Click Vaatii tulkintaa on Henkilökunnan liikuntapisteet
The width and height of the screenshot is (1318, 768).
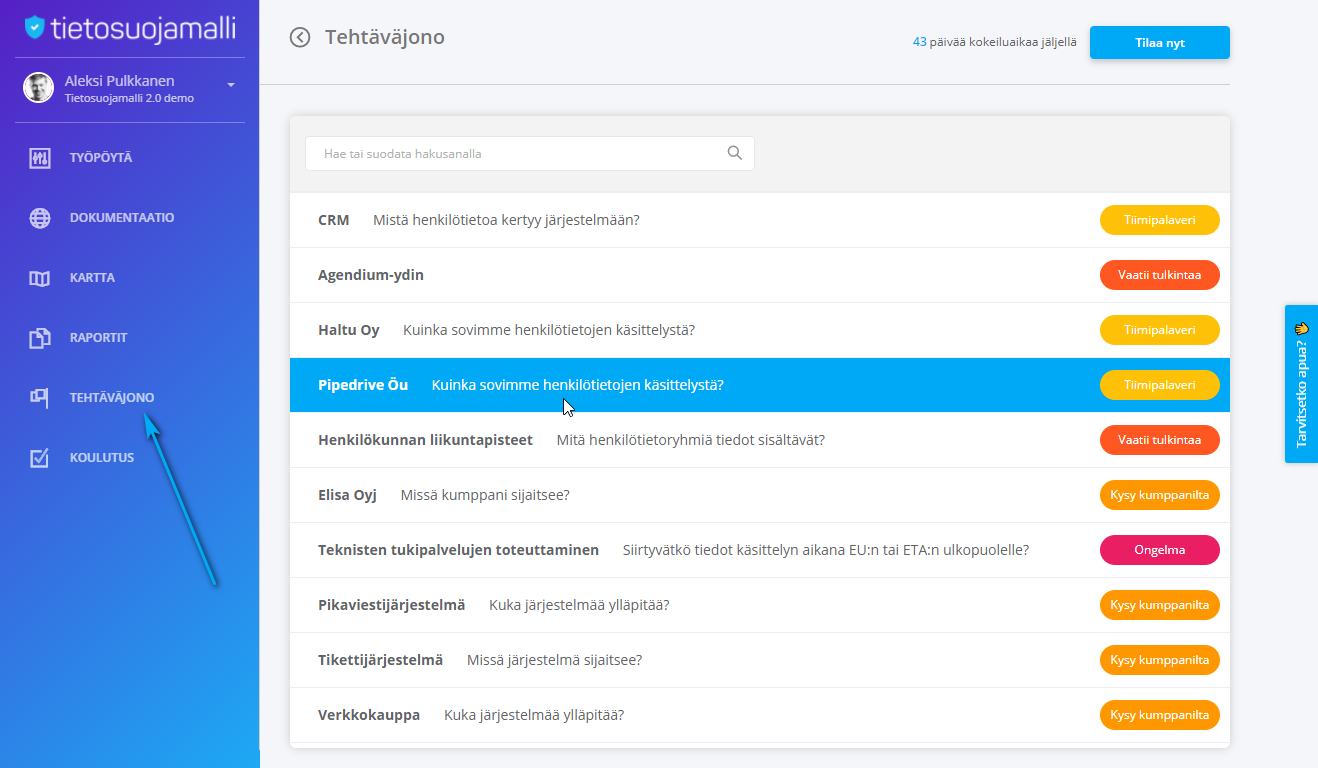pyautogui.click(x=1160, y=440)
